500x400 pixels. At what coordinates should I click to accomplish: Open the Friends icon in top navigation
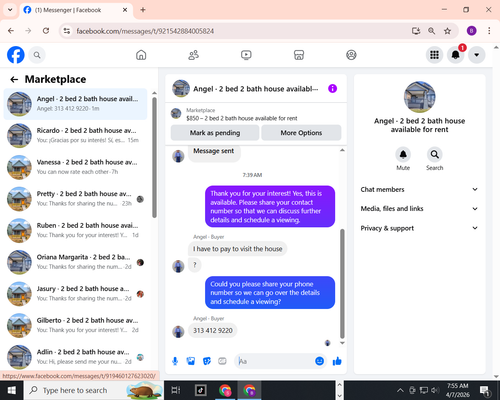(x=194, y=55)
